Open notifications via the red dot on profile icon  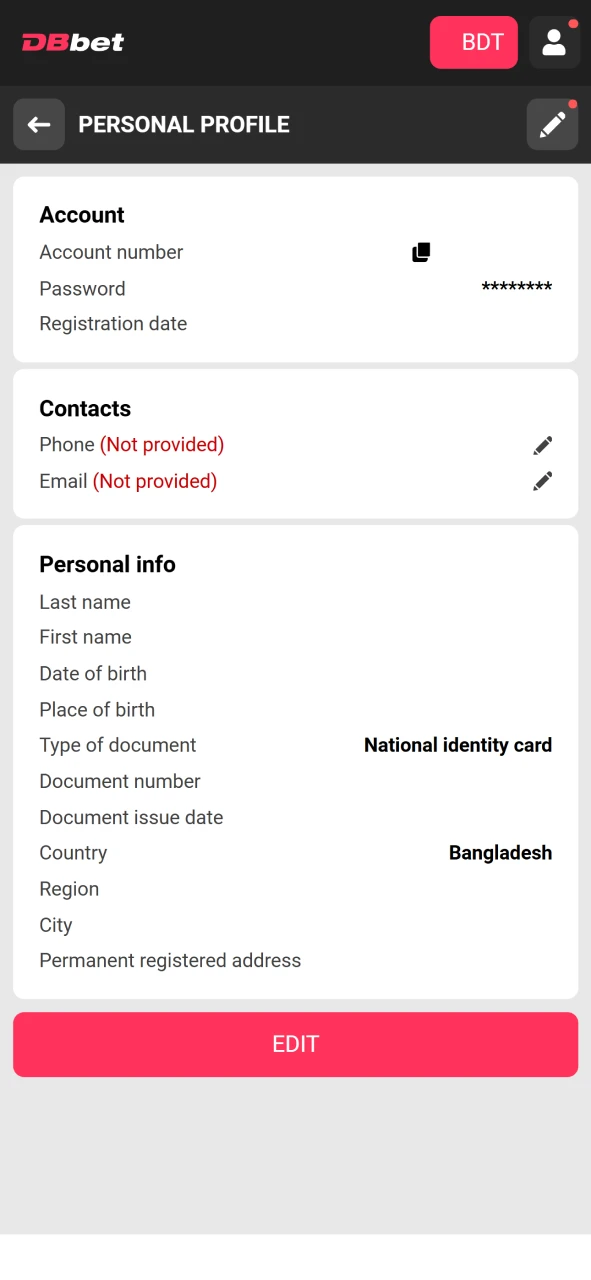574,22
